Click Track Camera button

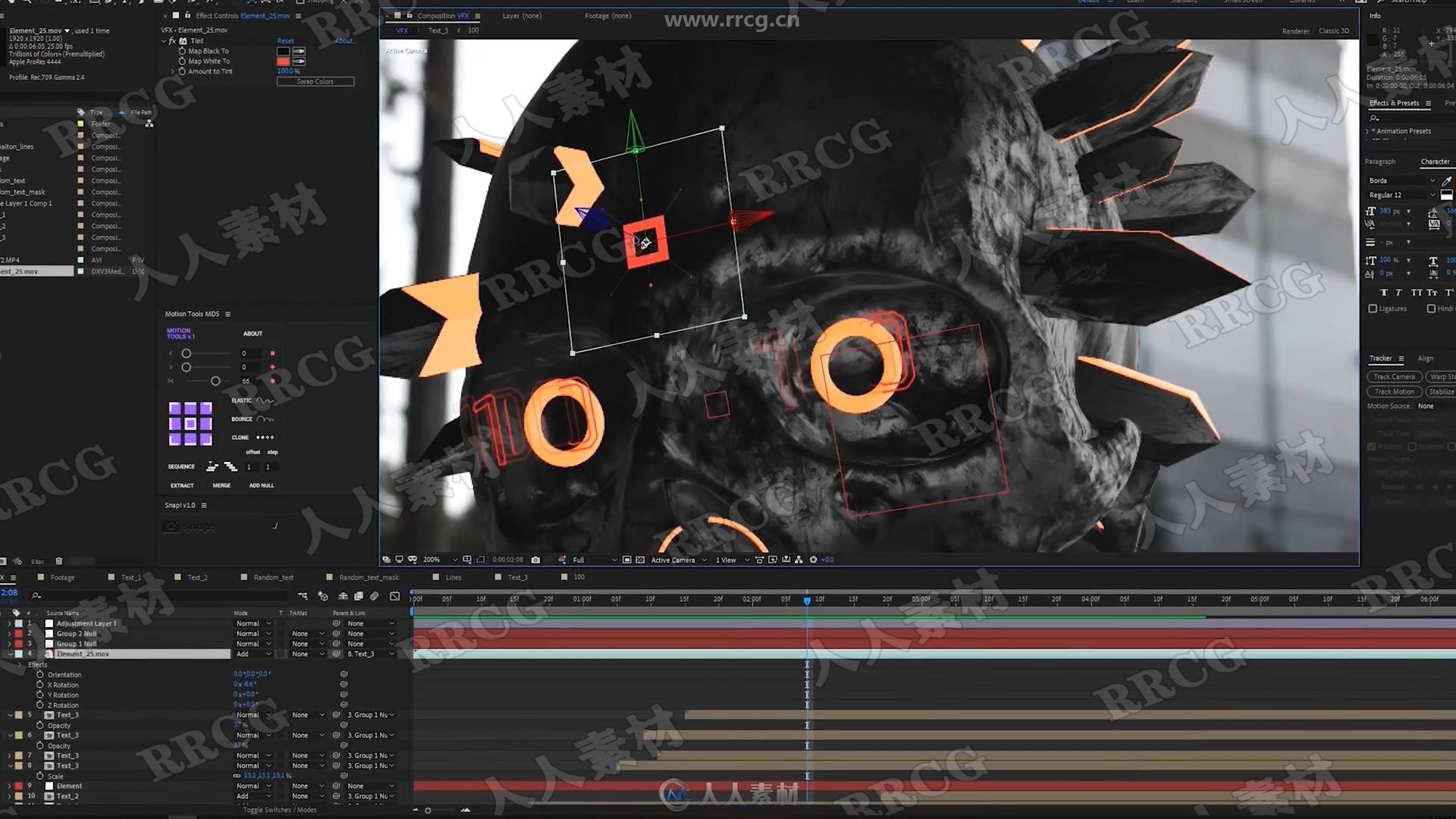click(1394, 377)
